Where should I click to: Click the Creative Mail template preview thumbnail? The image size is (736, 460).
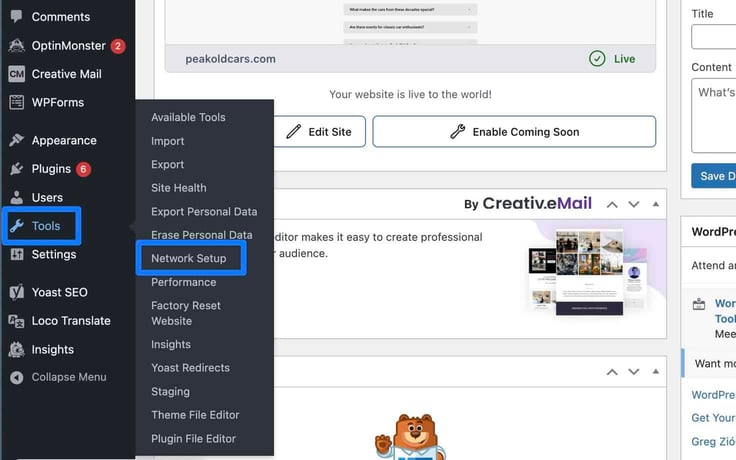tap(588, 272)
